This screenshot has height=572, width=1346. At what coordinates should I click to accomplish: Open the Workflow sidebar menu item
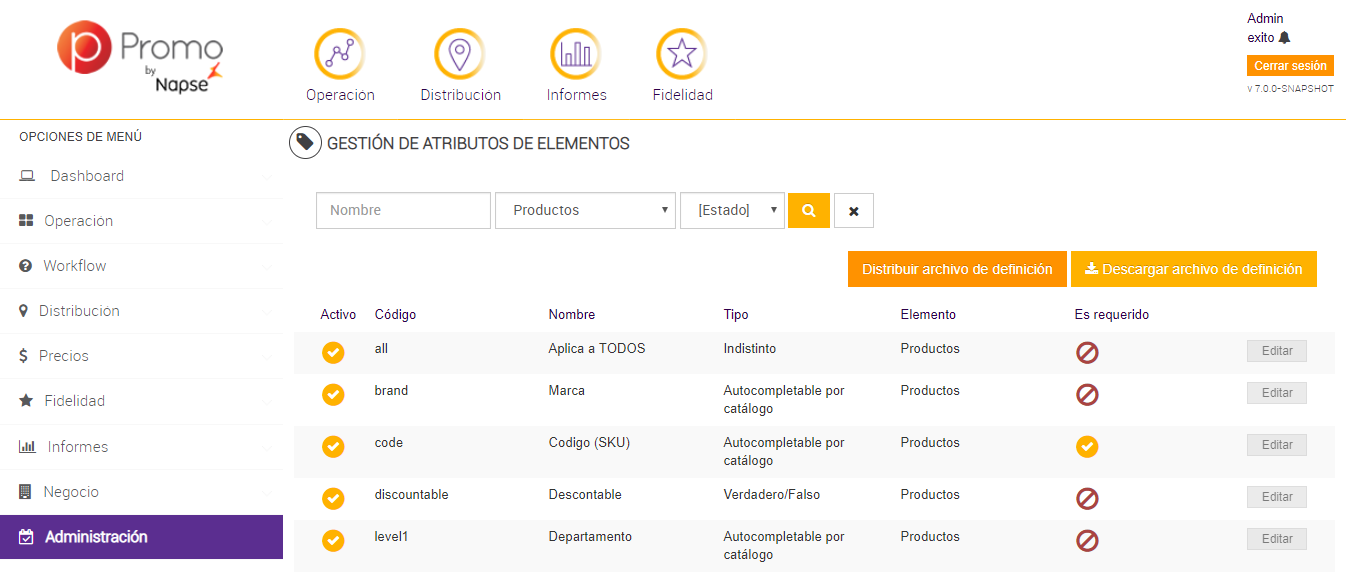[74, 266]
